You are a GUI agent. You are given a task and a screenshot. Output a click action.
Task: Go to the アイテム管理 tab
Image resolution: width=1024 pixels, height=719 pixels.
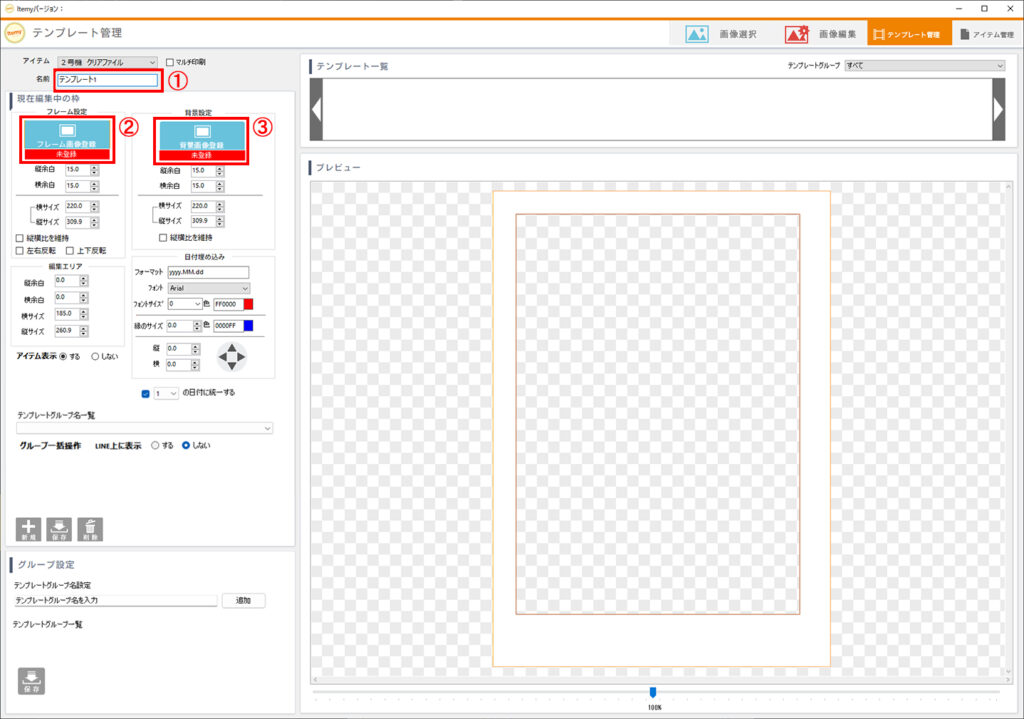coord(986,34)
